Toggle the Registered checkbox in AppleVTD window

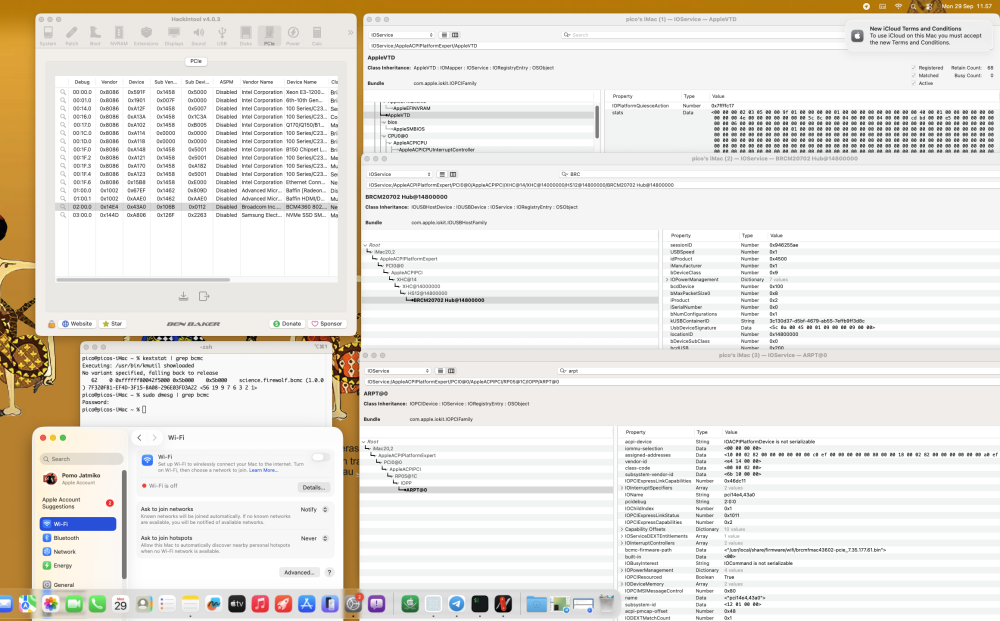pyautogui.click(x=913, y=68)
